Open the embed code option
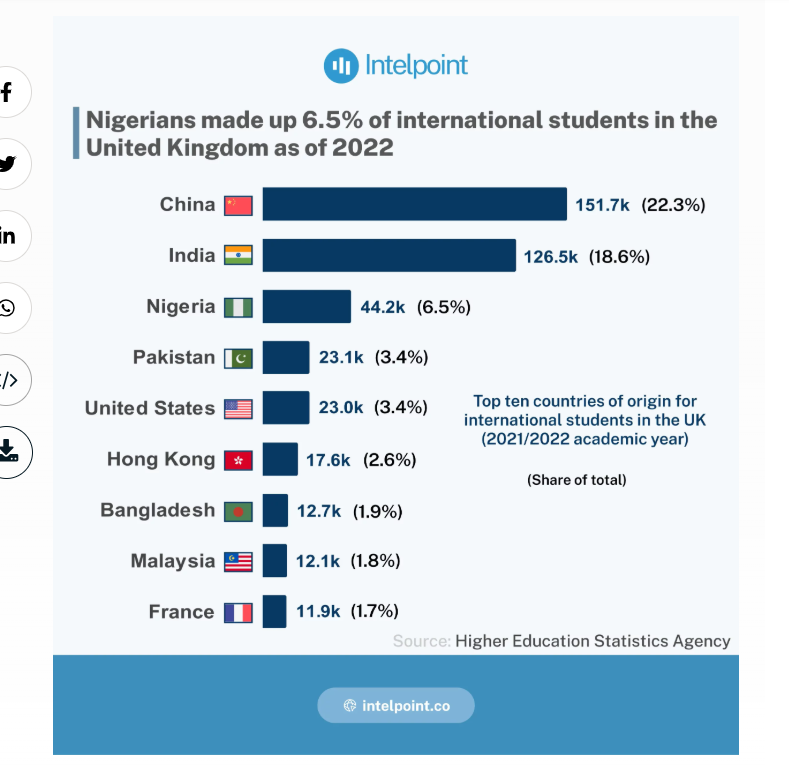Screen dimensions: 789x765 [8, 380]
